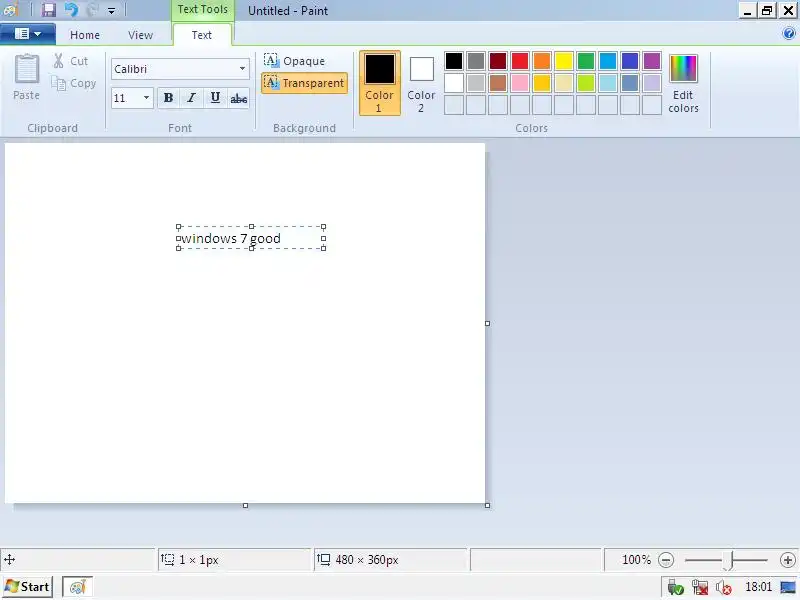Pick the light yellow cream swatch
This screenshot has height=600, width=800.
564,83
